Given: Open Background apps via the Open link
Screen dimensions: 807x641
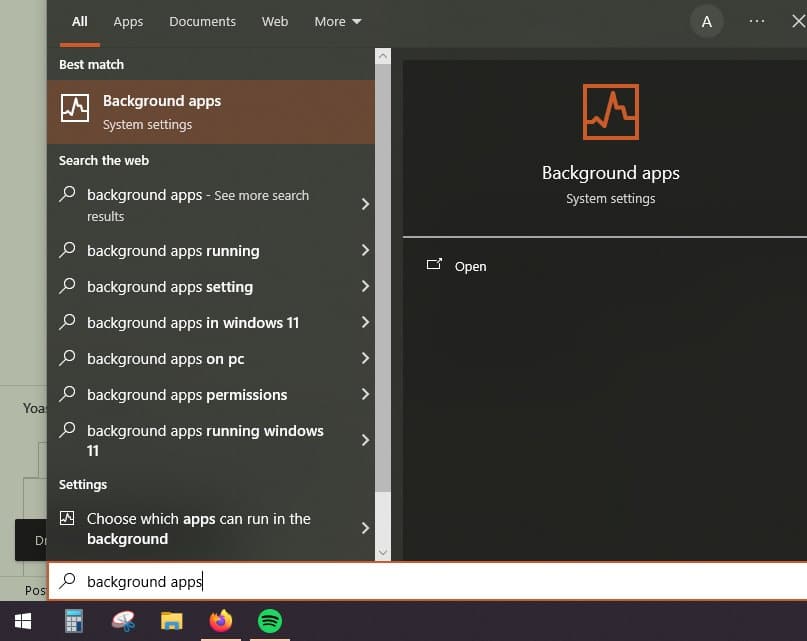Looking at the screenshot, I should (x=470, y=267).
